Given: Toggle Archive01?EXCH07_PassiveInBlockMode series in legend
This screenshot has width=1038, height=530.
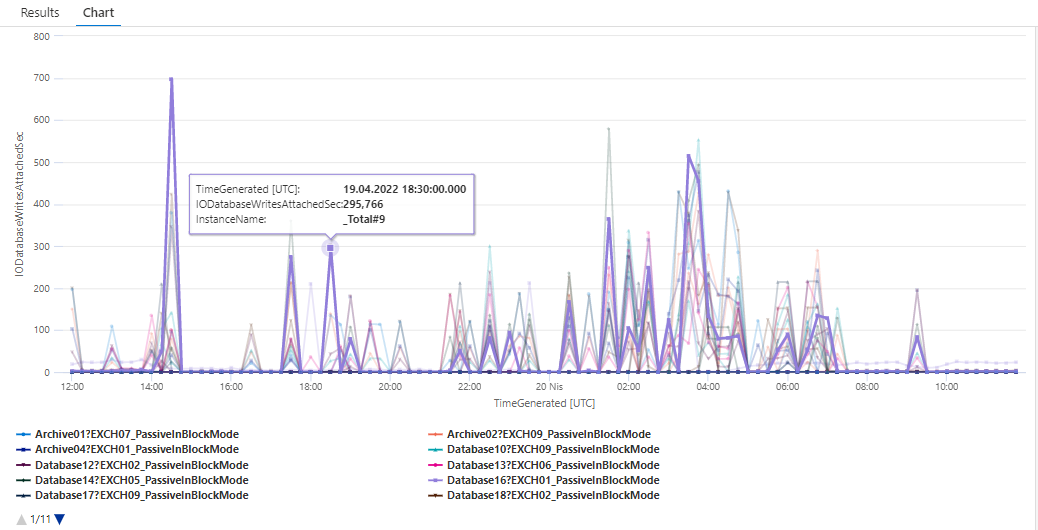Looking at the screenshot, I should pos(127,435).
